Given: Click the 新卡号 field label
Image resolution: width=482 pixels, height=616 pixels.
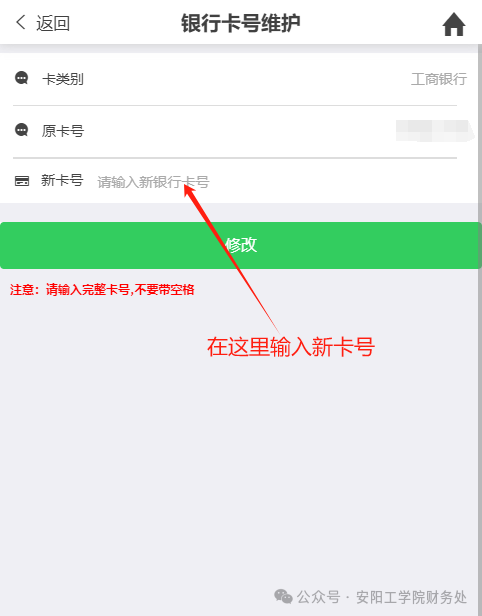Looking at the screenshot, I should click(62, 180).
